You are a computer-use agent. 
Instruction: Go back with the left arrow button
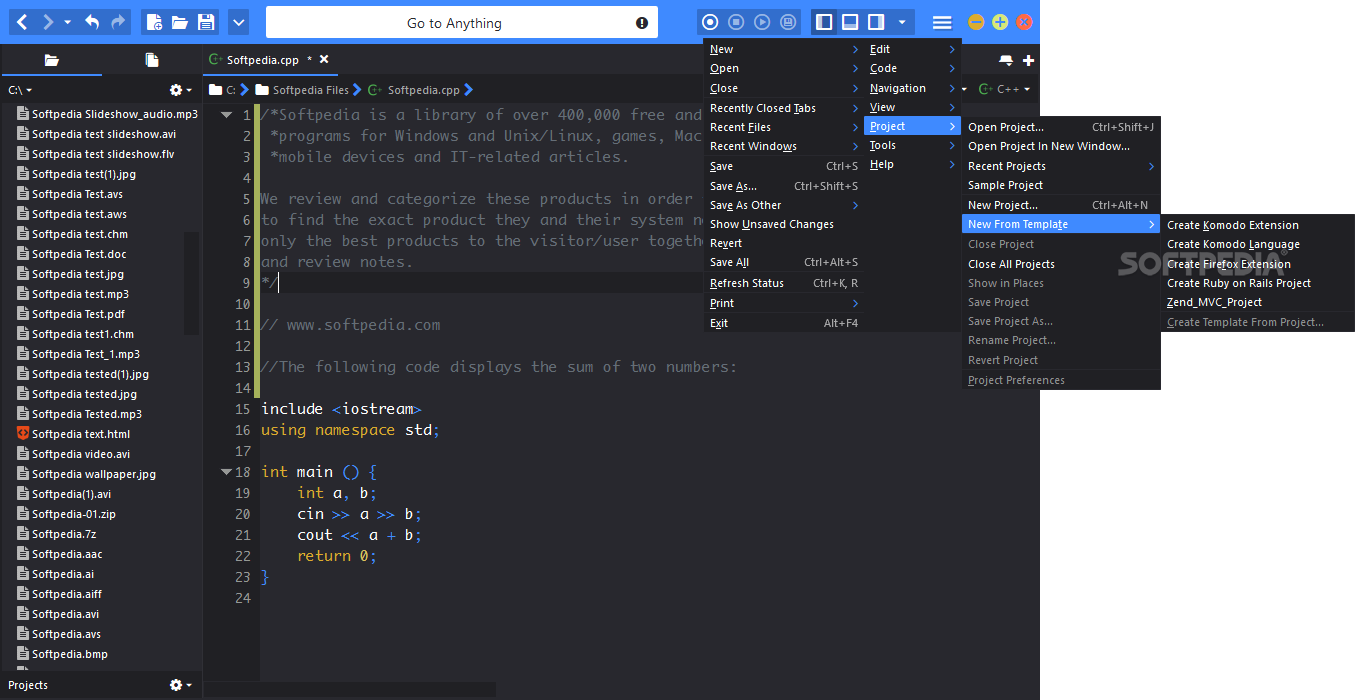[x=23, y=22]
